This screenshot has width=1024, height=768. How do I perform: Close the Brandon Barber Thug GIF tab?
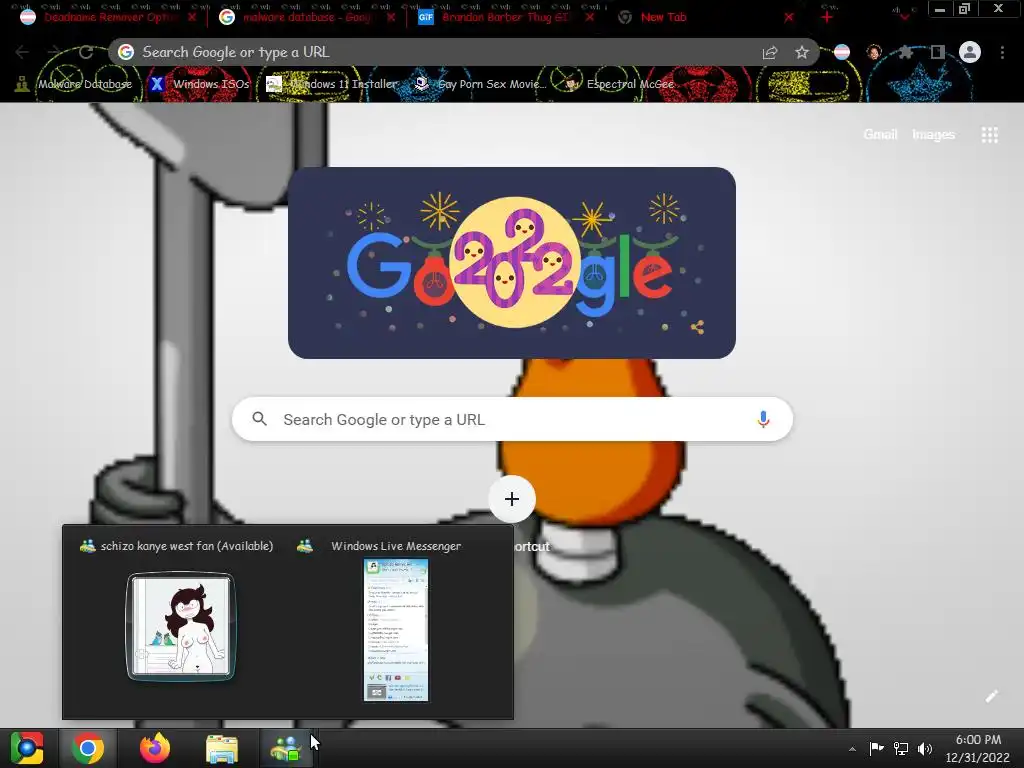pyautogui.click(x=590, y=18)
